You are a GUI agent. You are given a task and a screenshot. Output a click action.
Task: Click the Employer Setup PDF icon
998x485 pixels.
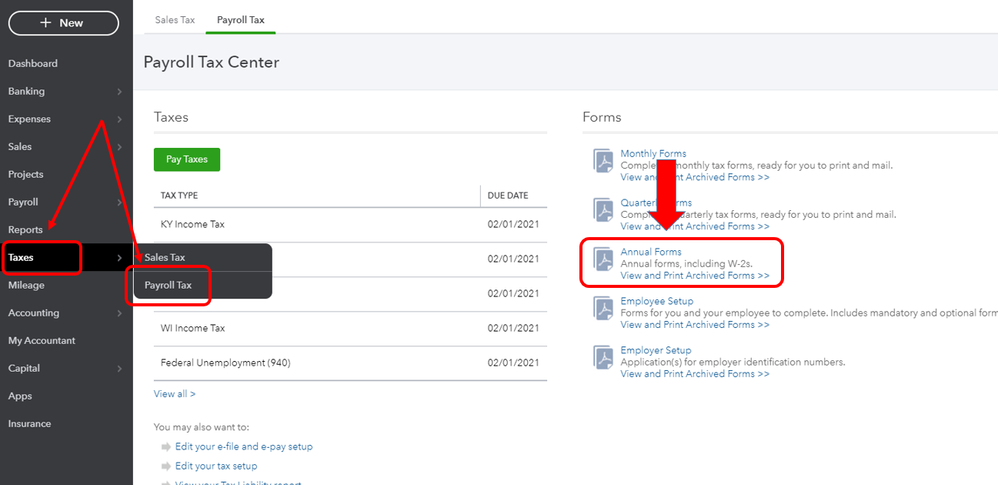[603, 358]
